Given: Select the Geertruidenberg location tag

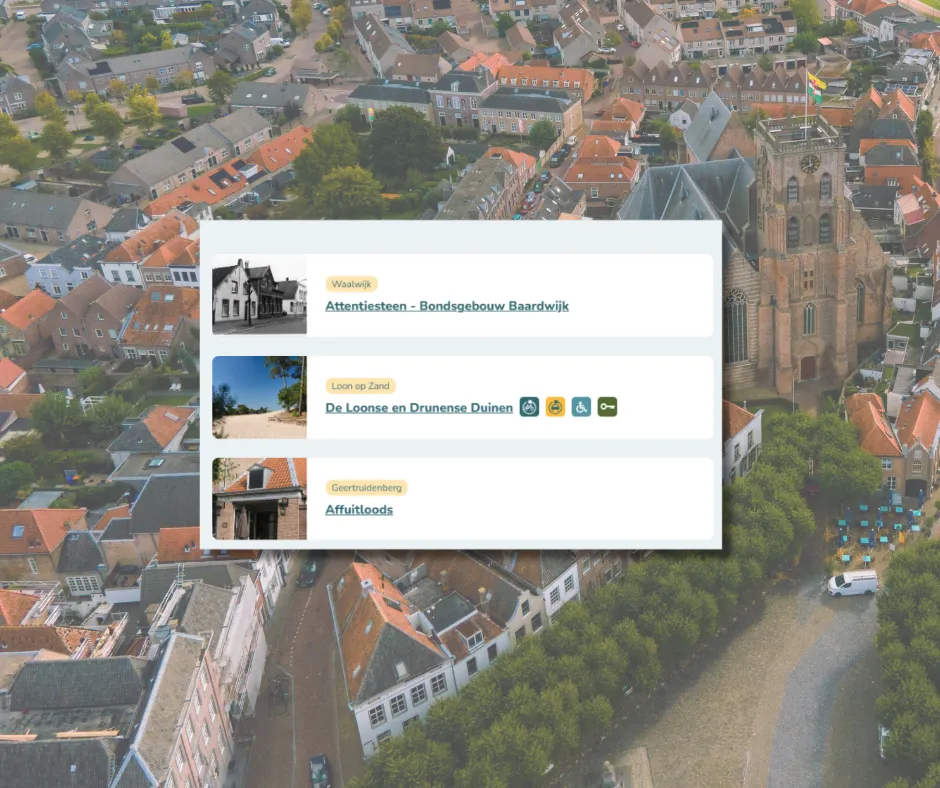Looking at the screenshot, I should (366, 488).
